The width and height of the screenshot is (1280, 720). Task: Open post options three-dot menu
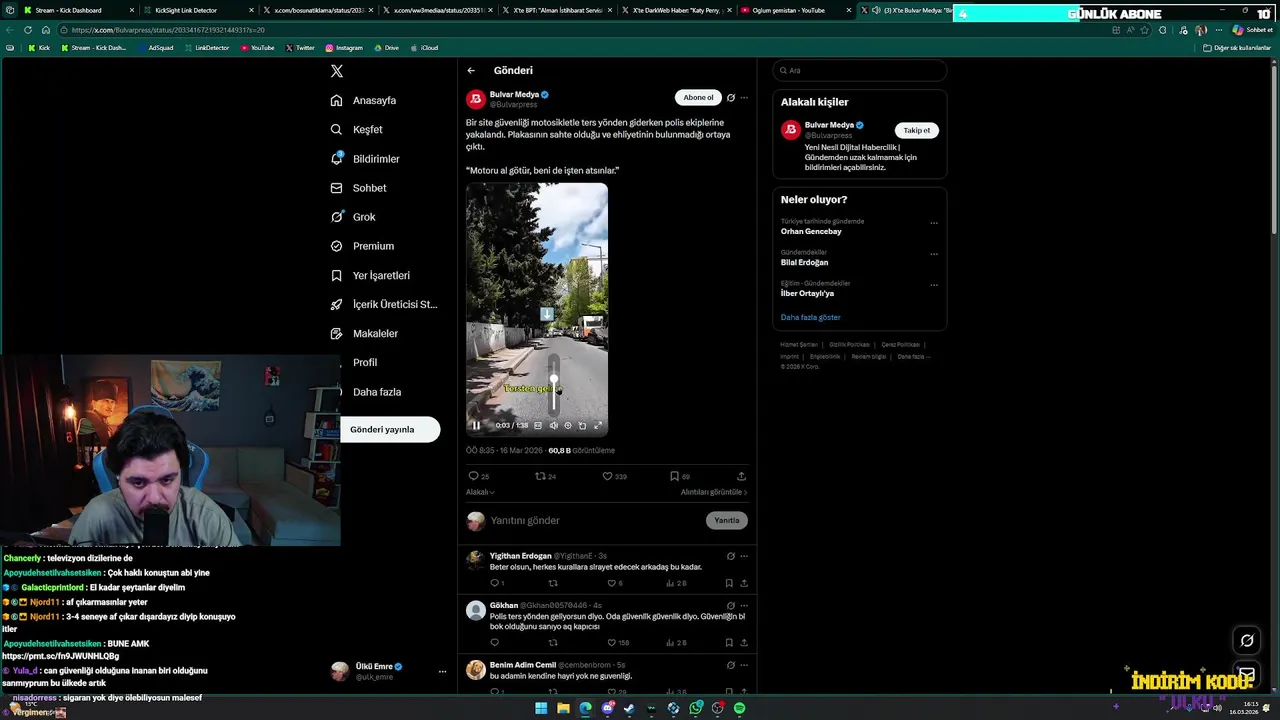[x=744, y=98]
